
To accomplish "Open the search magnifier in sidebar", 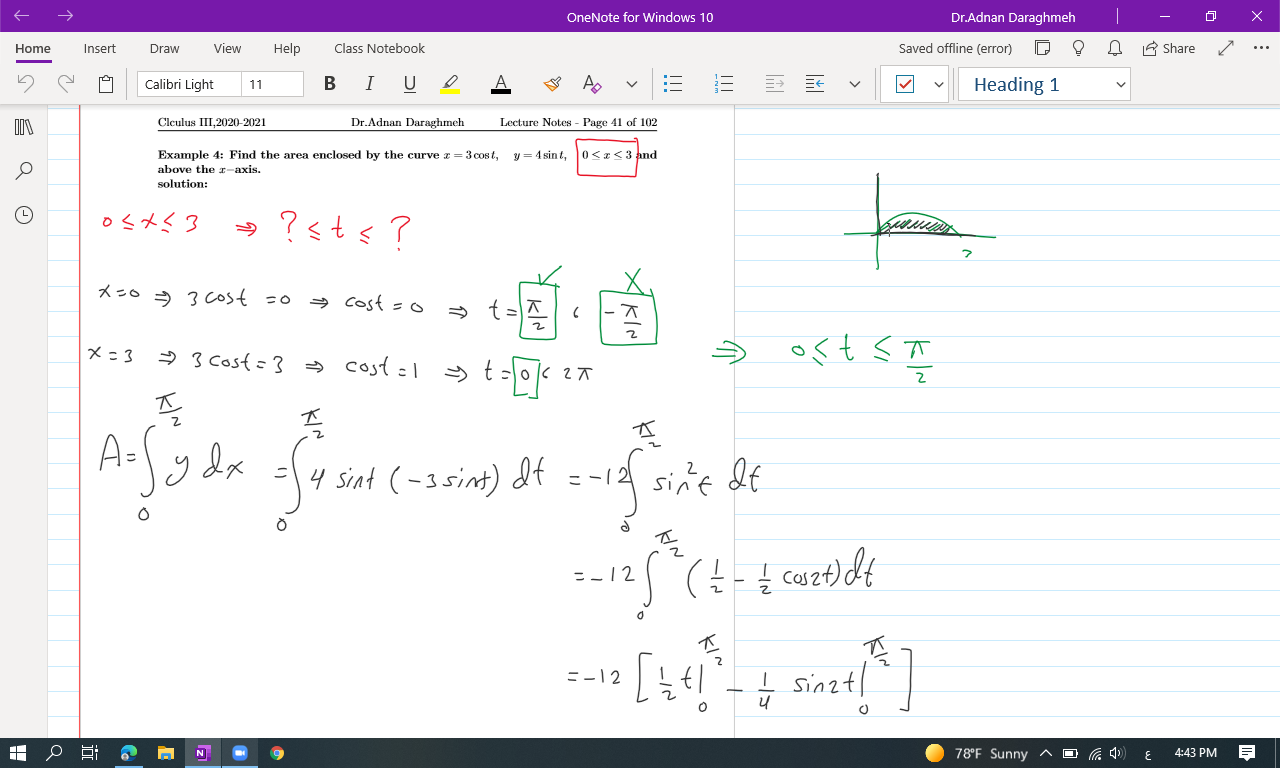I will click(24, 171).
